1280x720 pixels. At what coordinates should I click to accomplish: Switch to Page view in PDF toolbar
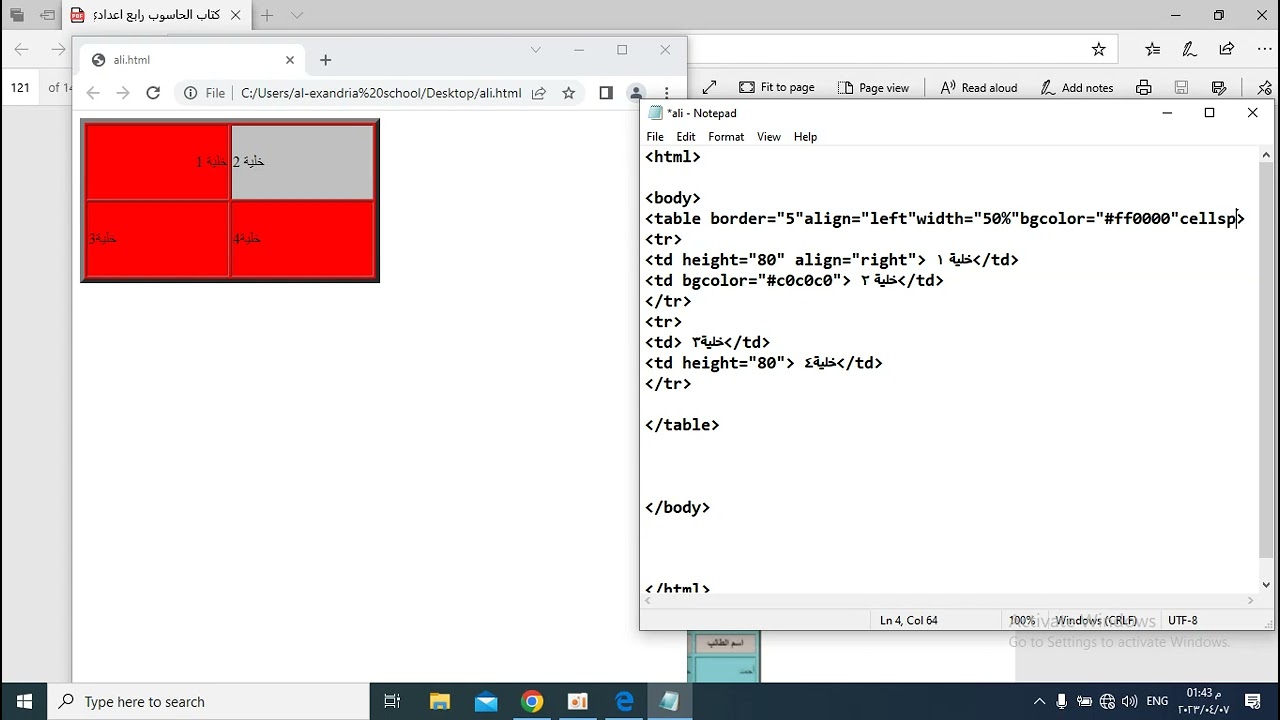[x=873, y=88]
